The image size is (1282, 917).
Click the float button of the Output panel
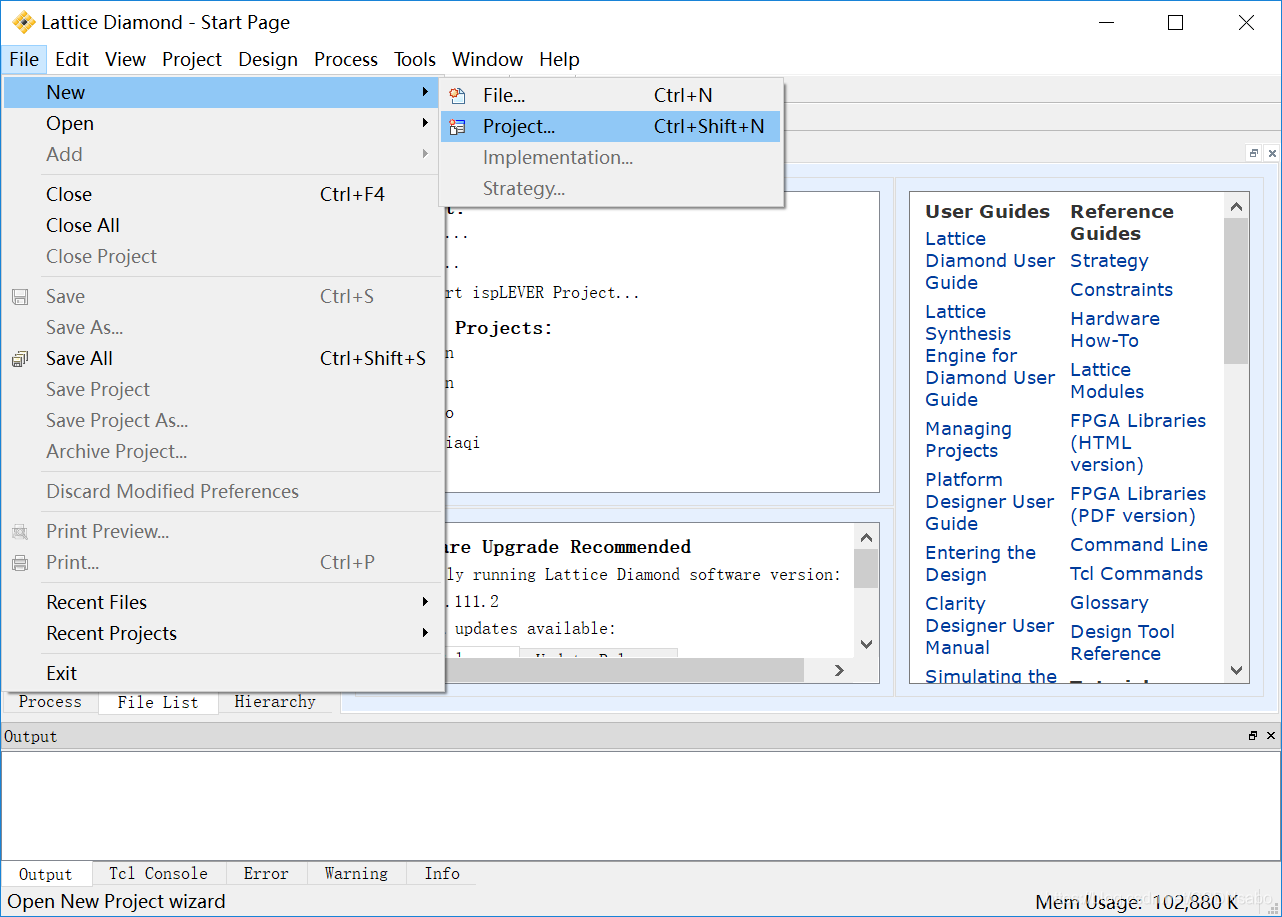(x=1253, y=736)
